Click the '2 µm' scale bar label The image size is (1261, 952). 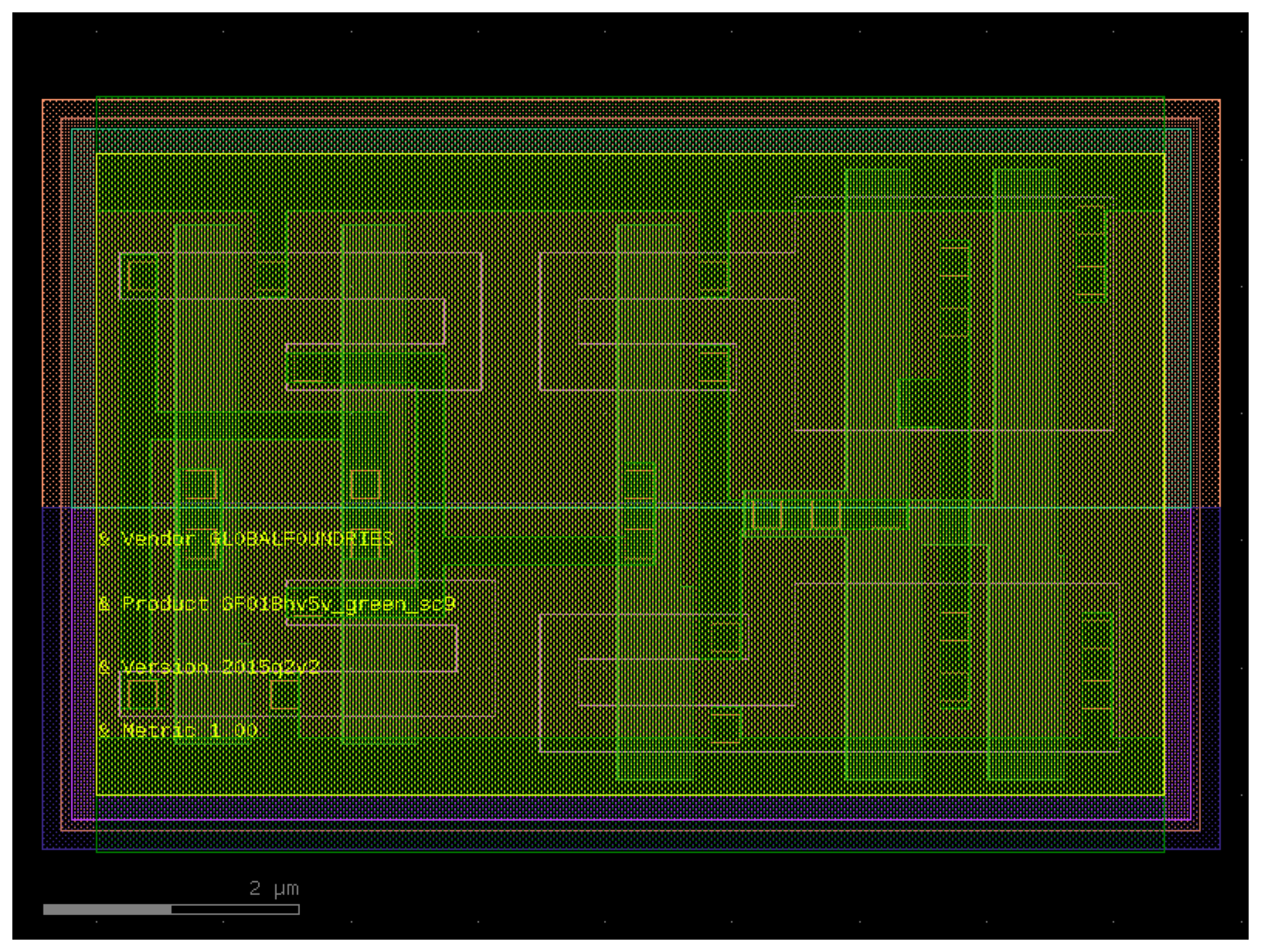pyautogui.click(x=274, y=888)
